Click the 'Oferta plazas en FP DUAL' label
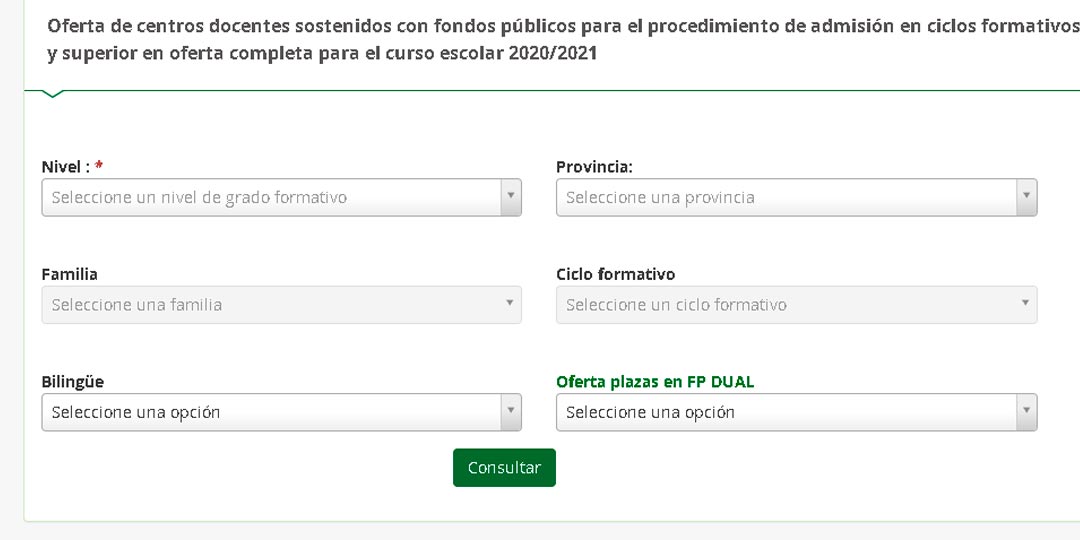This screenshot has width=1080, height=540. click(x=655, y=382)
